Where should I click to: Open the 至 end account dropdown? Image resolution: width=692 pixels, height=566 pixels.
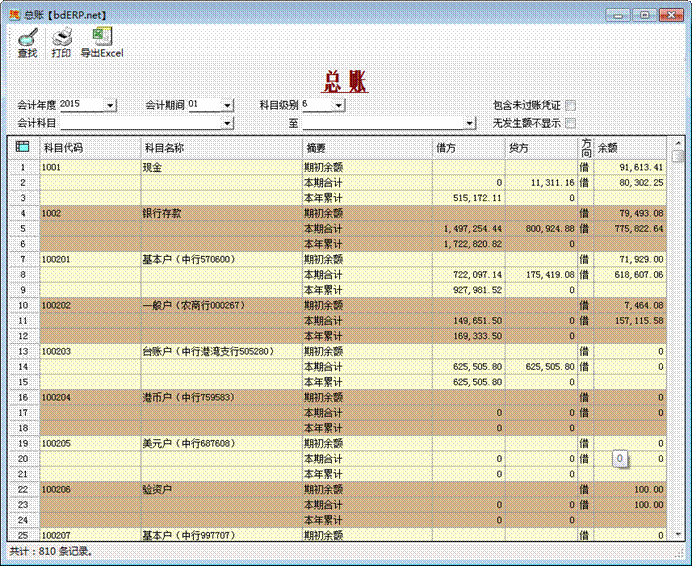pos(468,123)
